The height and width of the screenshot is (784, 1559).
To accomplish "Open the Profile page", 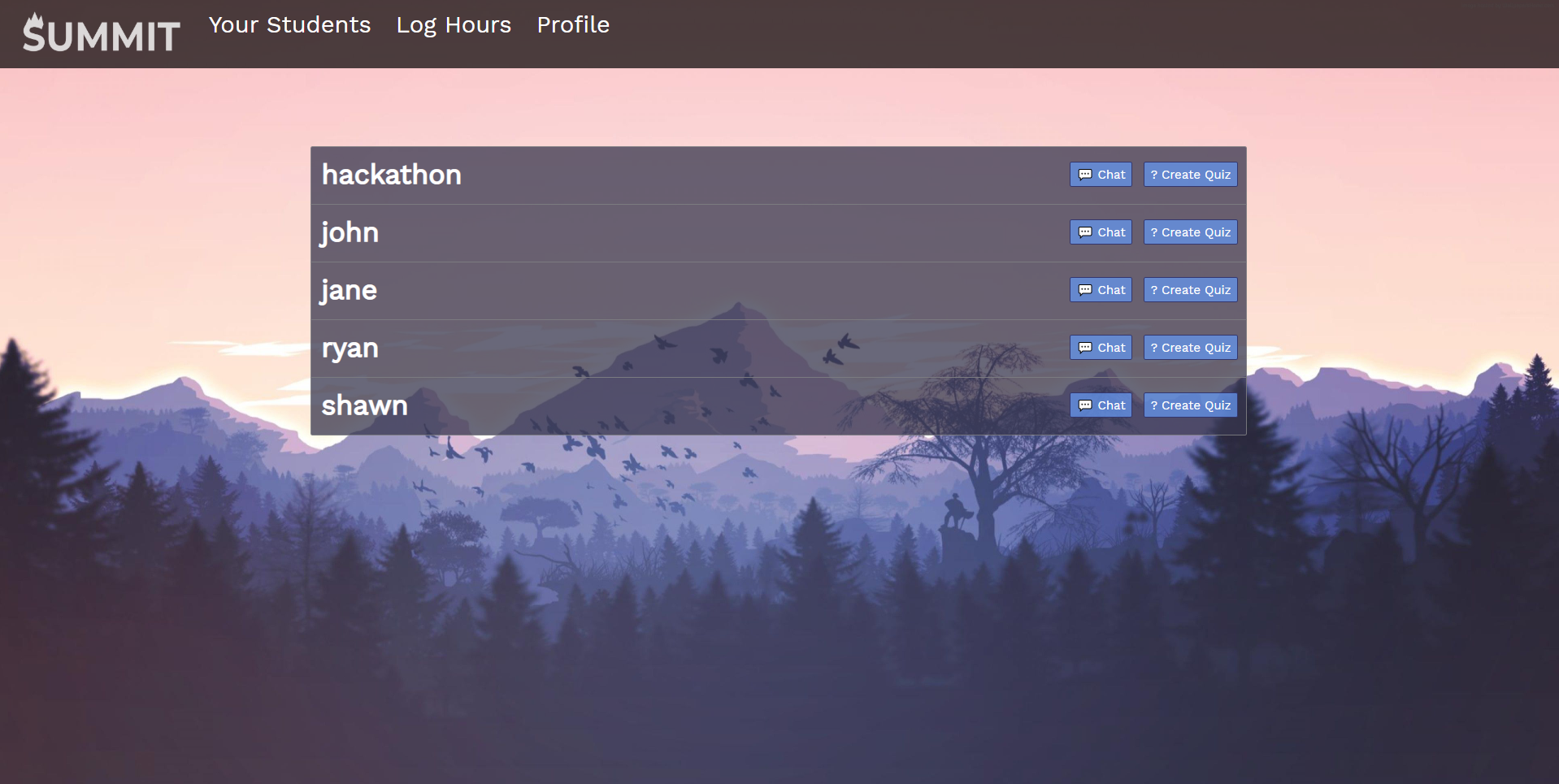I will coord(573,25).
